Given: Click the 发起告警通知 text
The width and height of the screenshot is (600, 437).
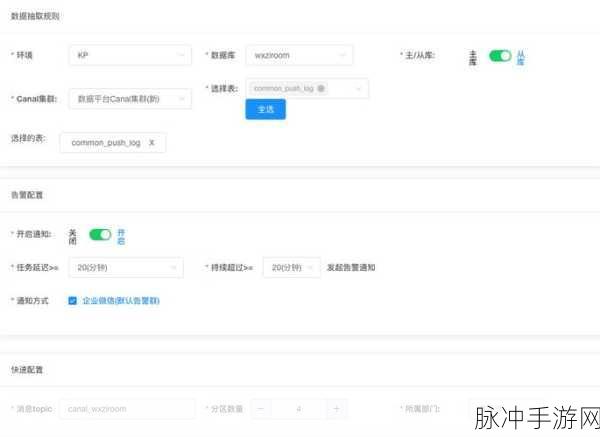Looking at the screenshot, I should tap(351, 267).
